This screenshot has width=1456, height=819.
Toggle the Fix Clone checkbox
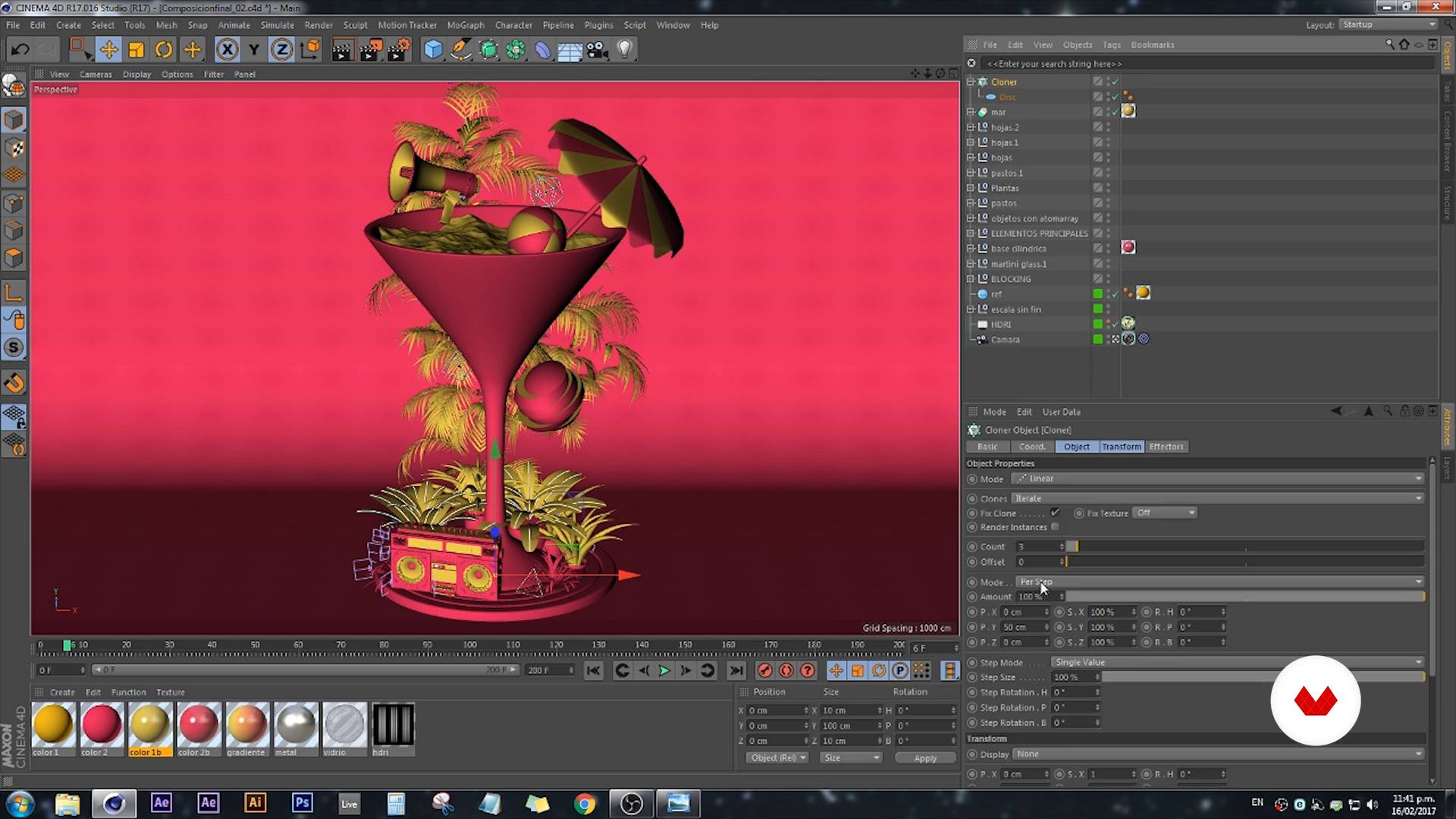point(1055,513)
